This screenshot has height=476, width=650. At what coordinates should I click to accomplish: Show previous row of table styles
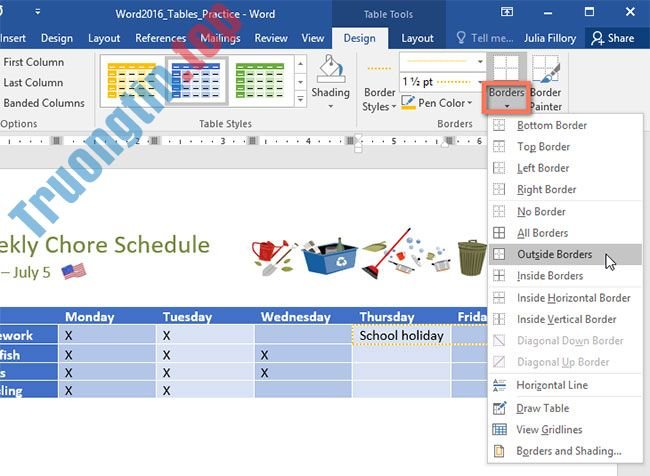(x=301, y=64)
